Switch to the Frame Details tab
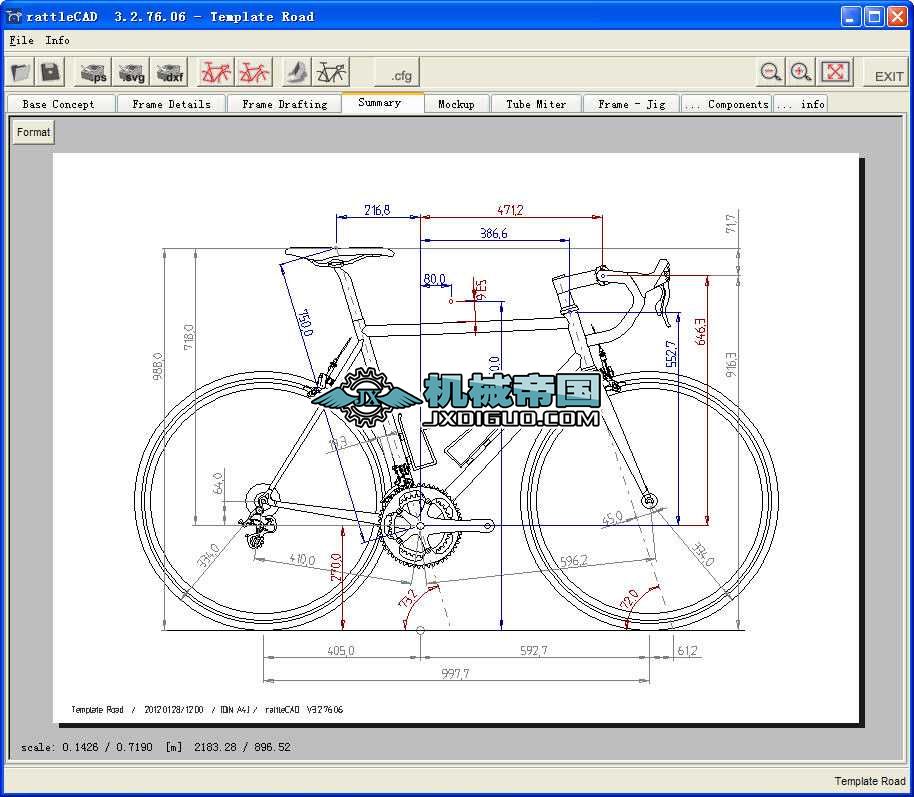 171,104
